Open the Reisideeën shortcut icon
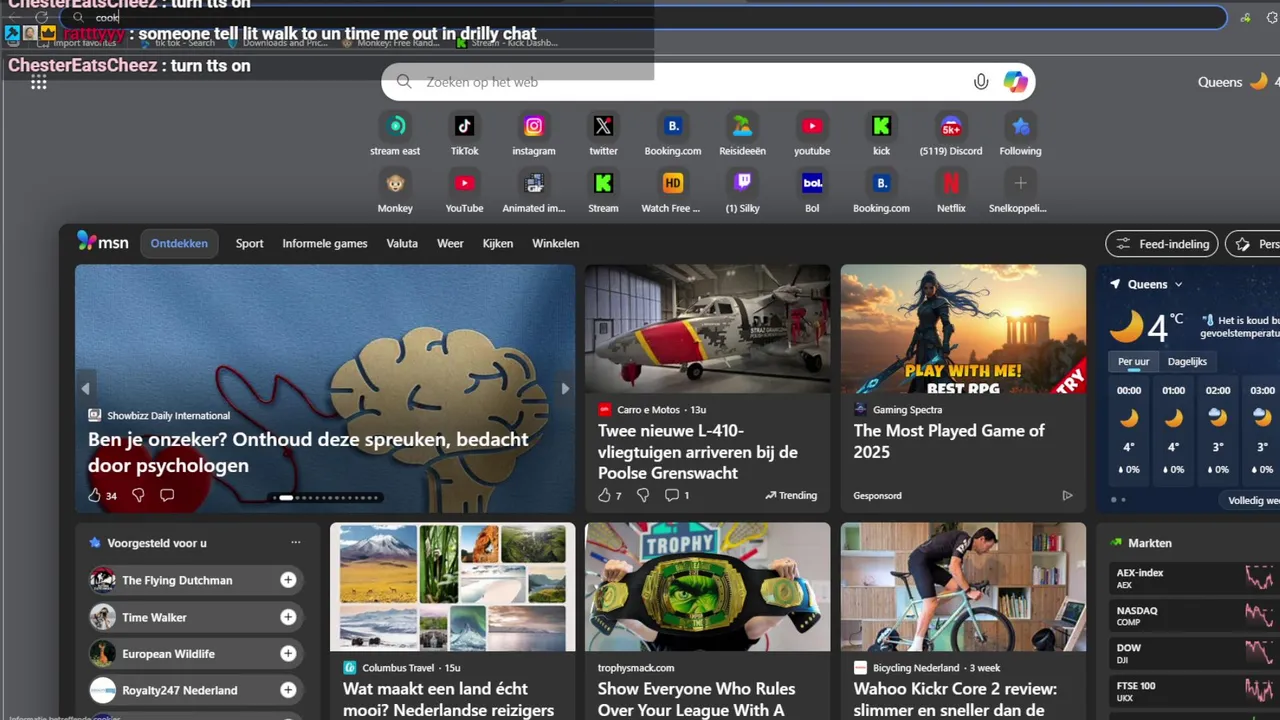 coord(742,126)
